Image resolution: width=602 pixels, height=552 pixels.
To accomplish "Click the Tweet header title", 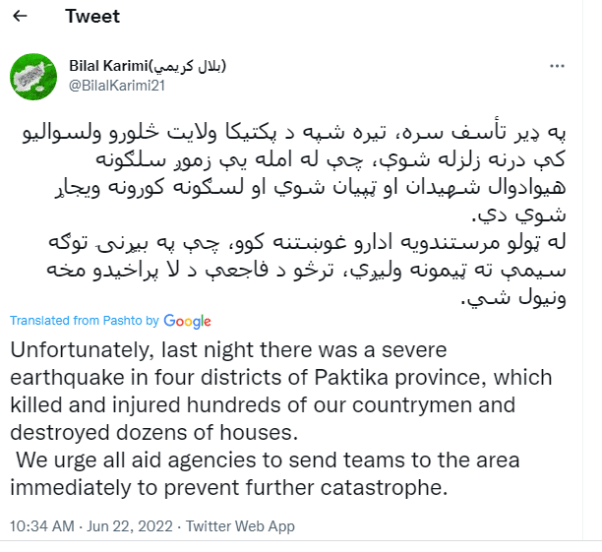I will click(x=93, y=16).
